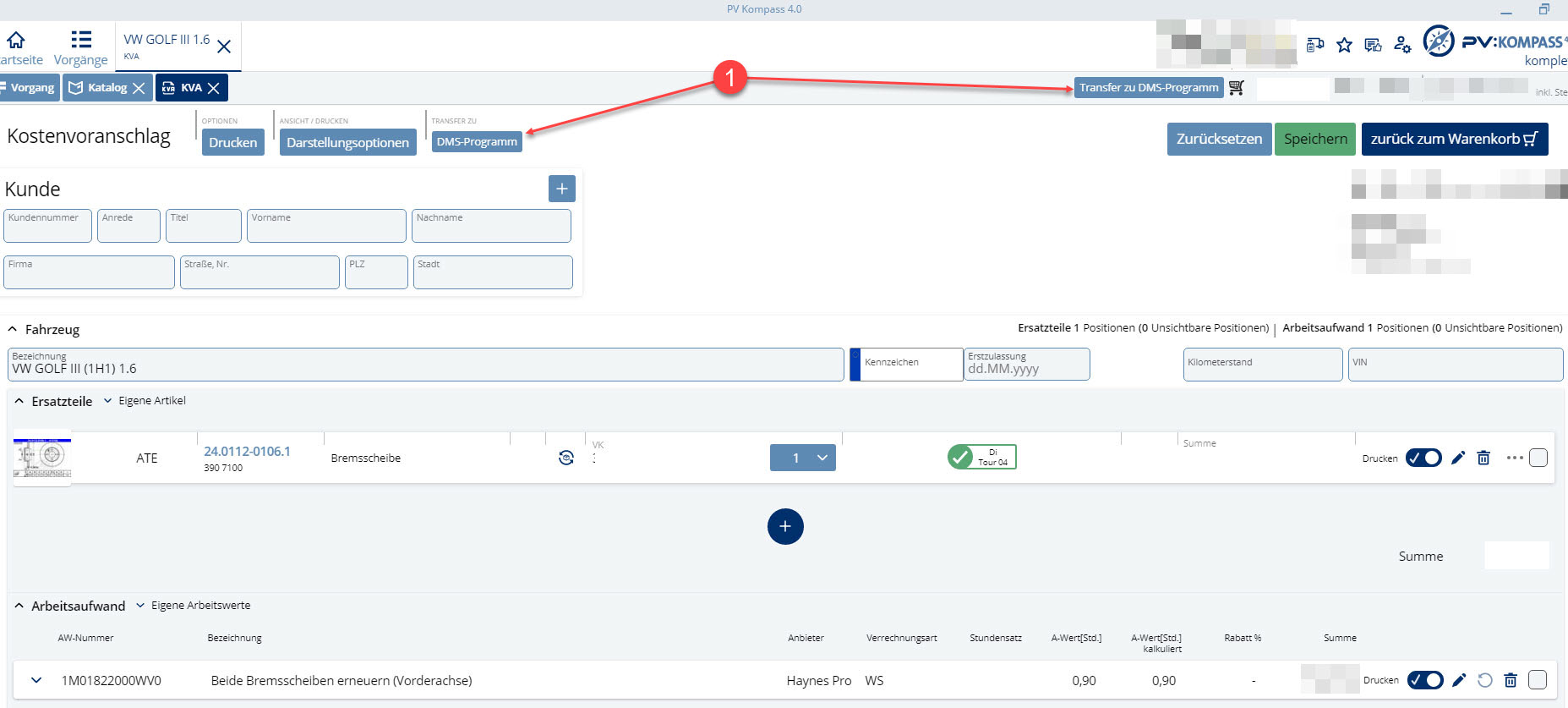This screenshot has height=708, width=1568.
Task: Open article number 24.0112-0106.1 link
Action: tap(247, 452)
